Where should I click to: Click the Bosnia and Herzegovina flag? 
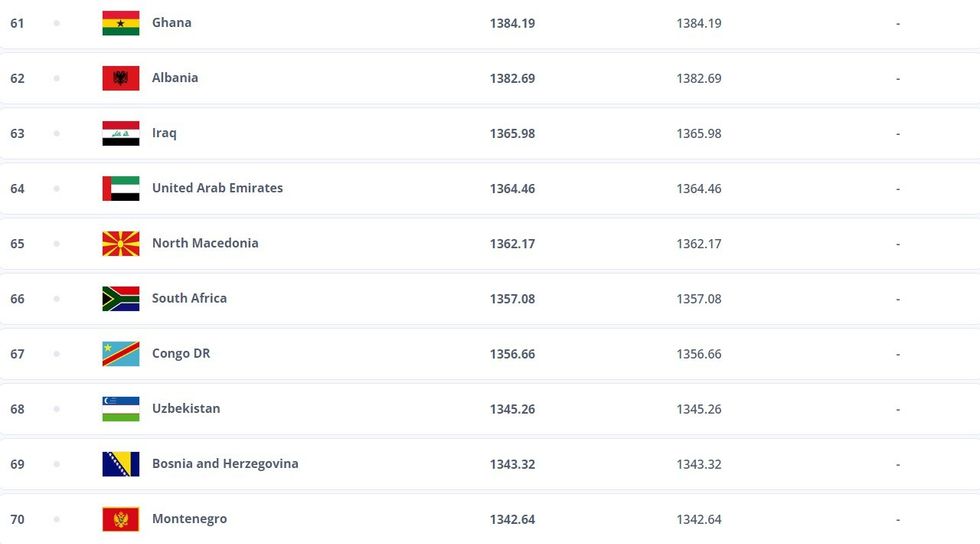121,464
